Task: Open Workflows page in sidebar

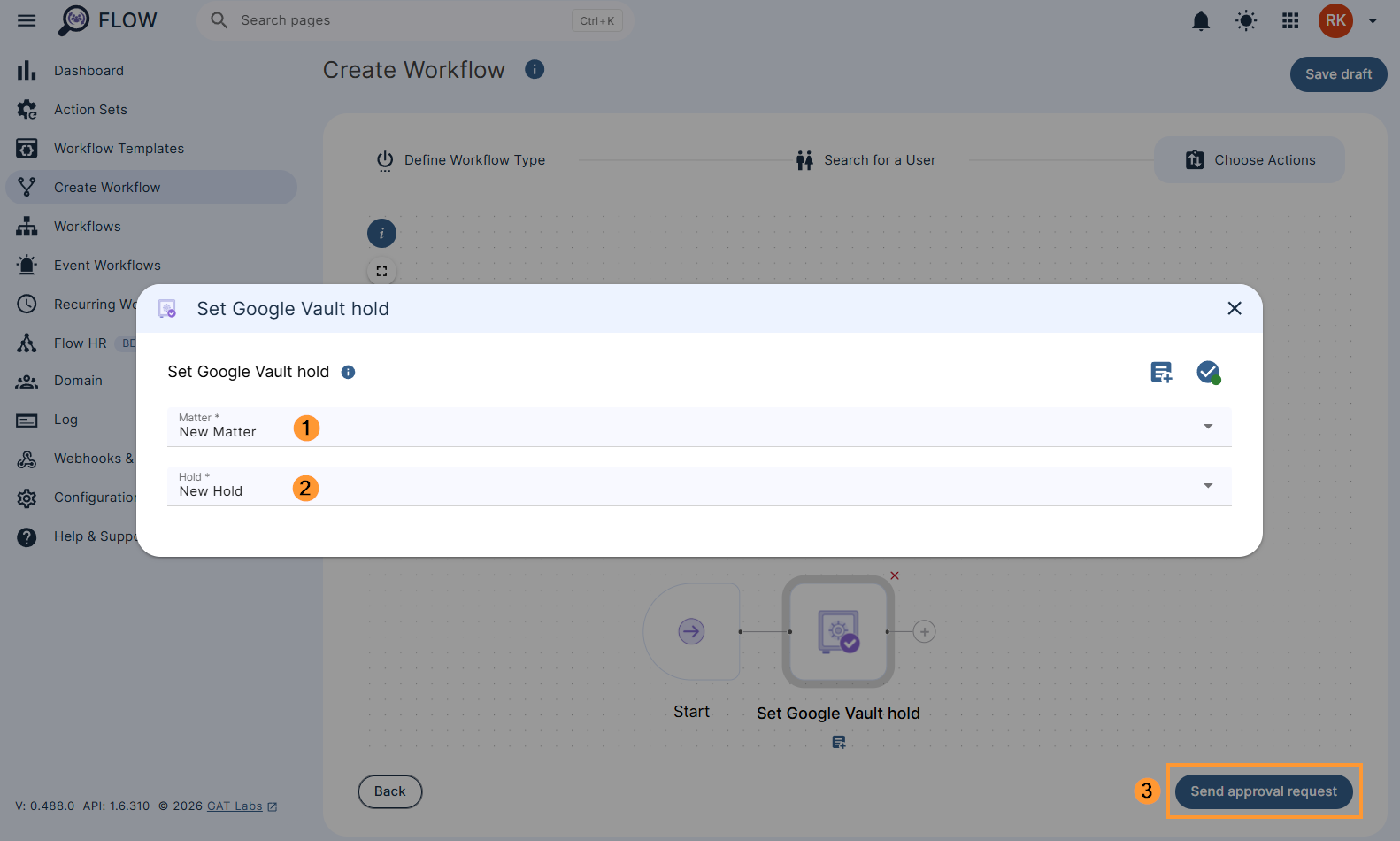Action: point(151,227)
